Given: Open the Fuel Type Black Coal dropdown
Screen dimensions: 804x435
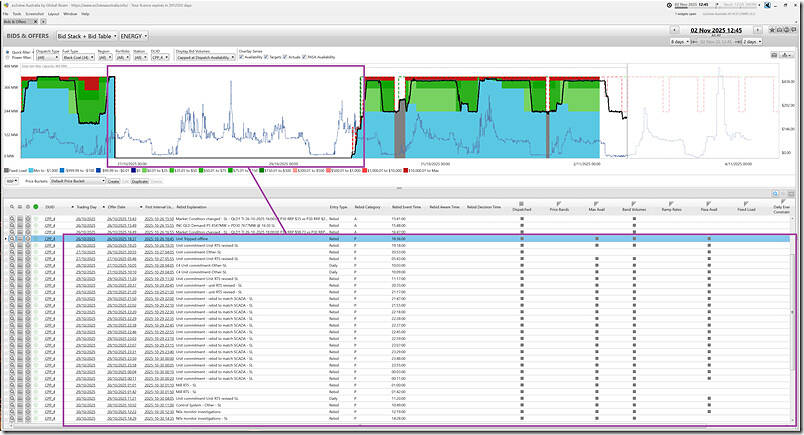Looking at the screenshot, I should 78,57.
